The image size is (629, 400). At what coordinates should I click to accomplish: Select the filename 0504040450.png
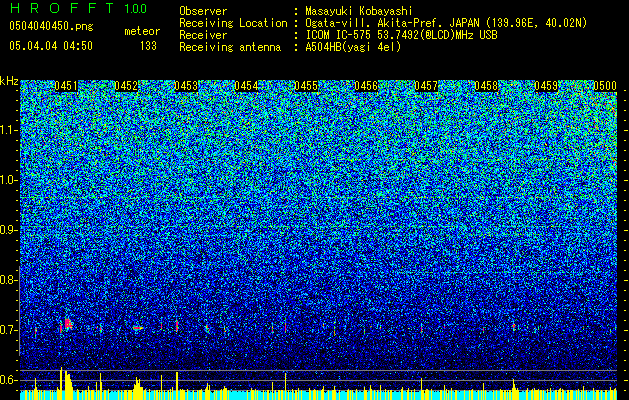[x=51, y=26]
